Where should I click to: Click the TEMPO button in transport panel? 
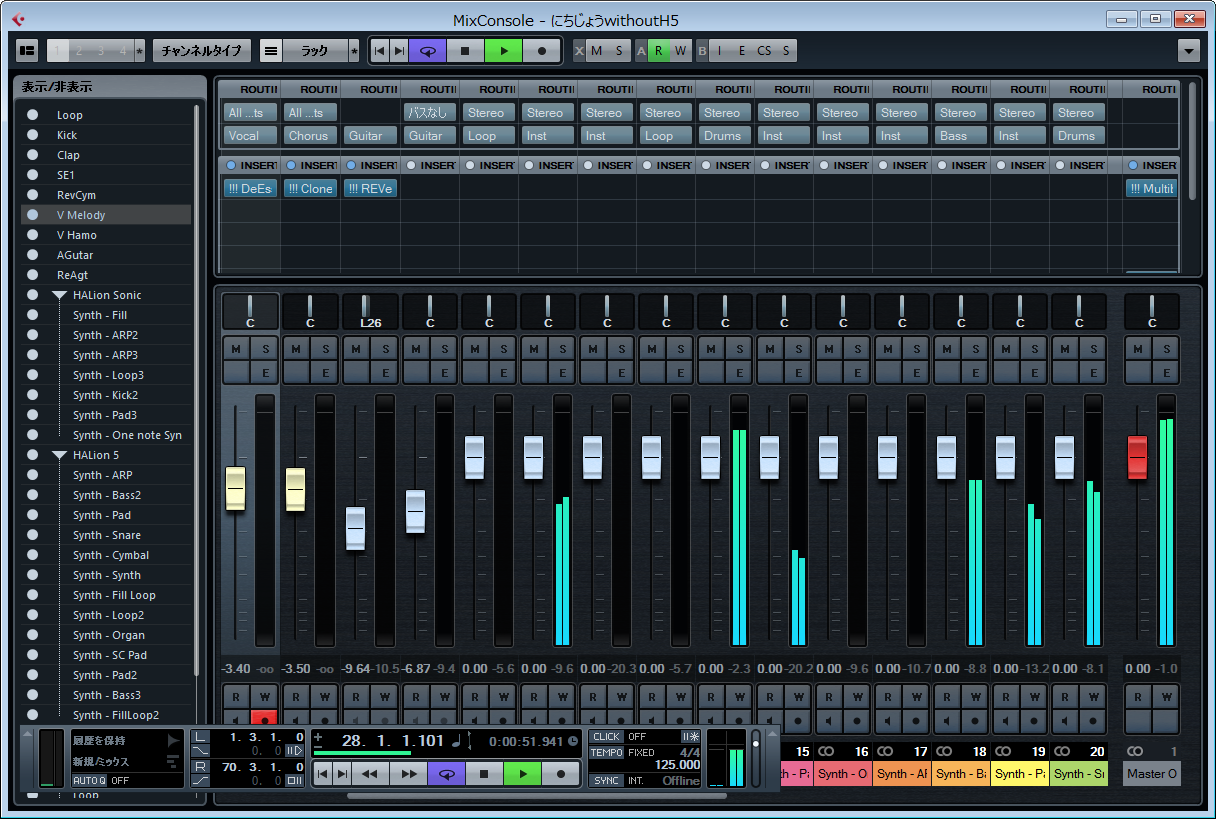pyautogui.click(x=606, y=752)
